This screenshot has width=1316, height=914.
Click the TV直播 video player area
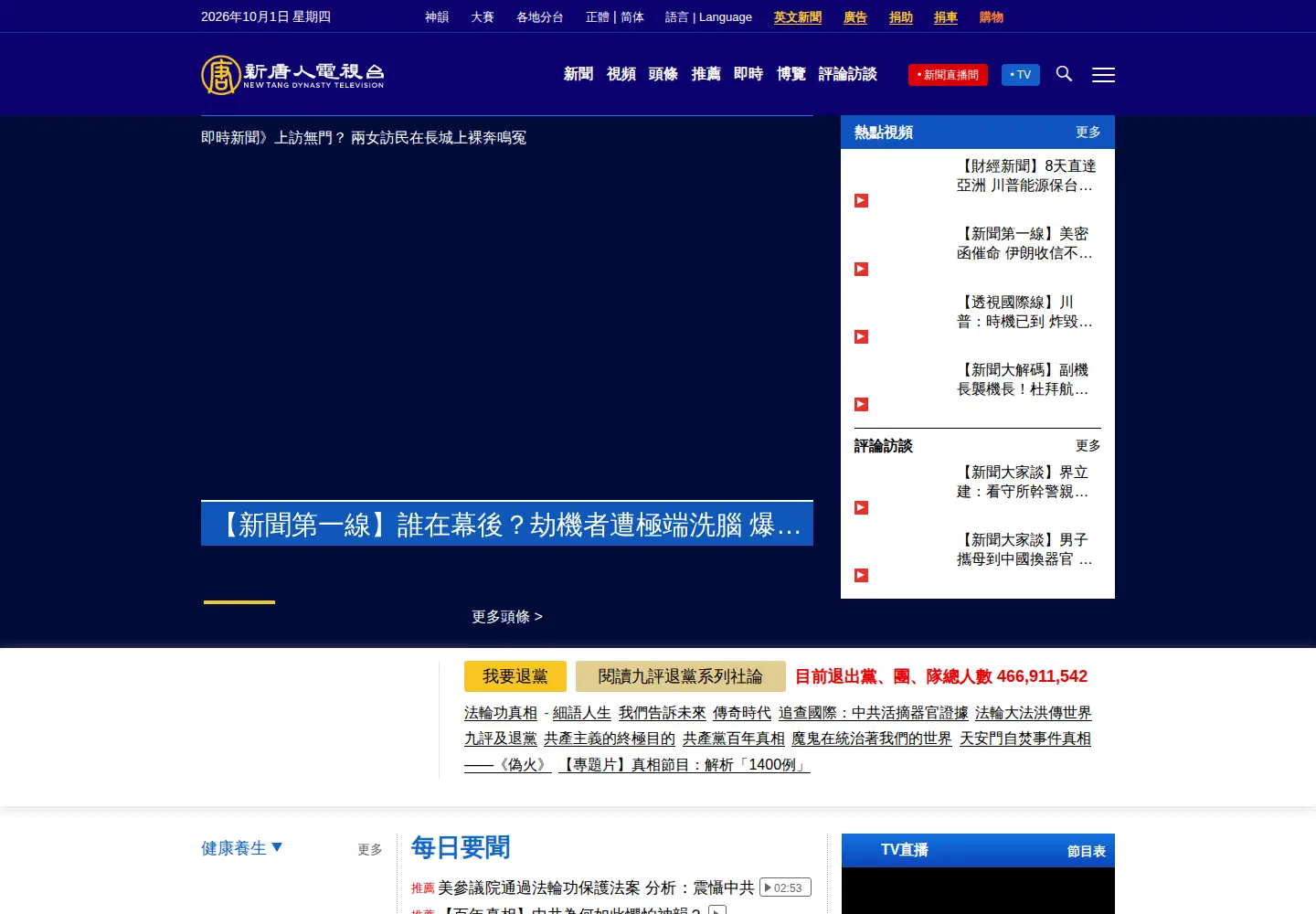978,890
